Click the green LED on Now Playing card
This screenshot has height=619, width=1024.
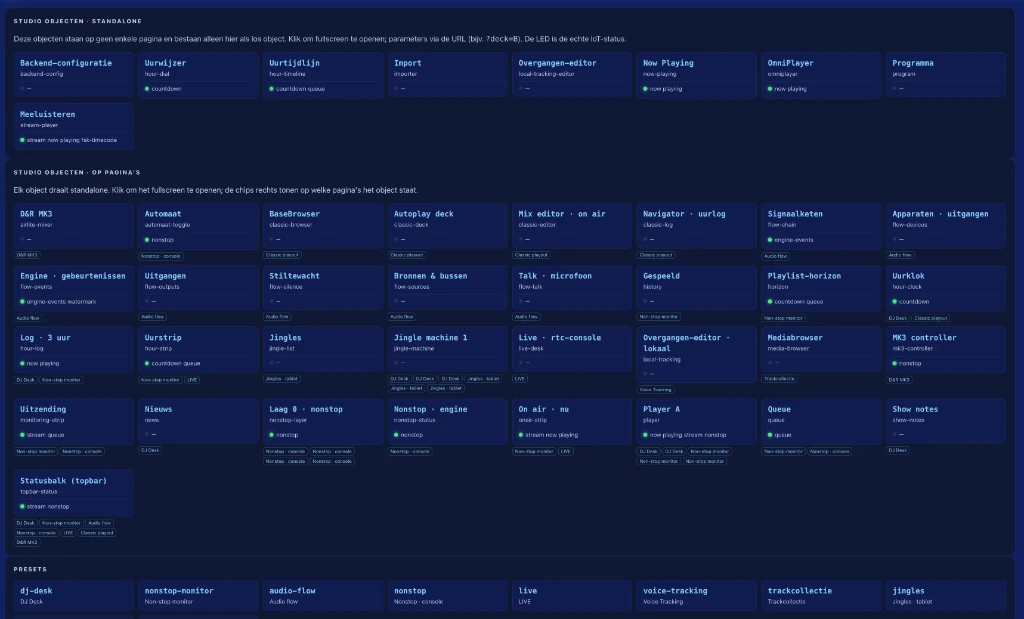click(645, 89)
